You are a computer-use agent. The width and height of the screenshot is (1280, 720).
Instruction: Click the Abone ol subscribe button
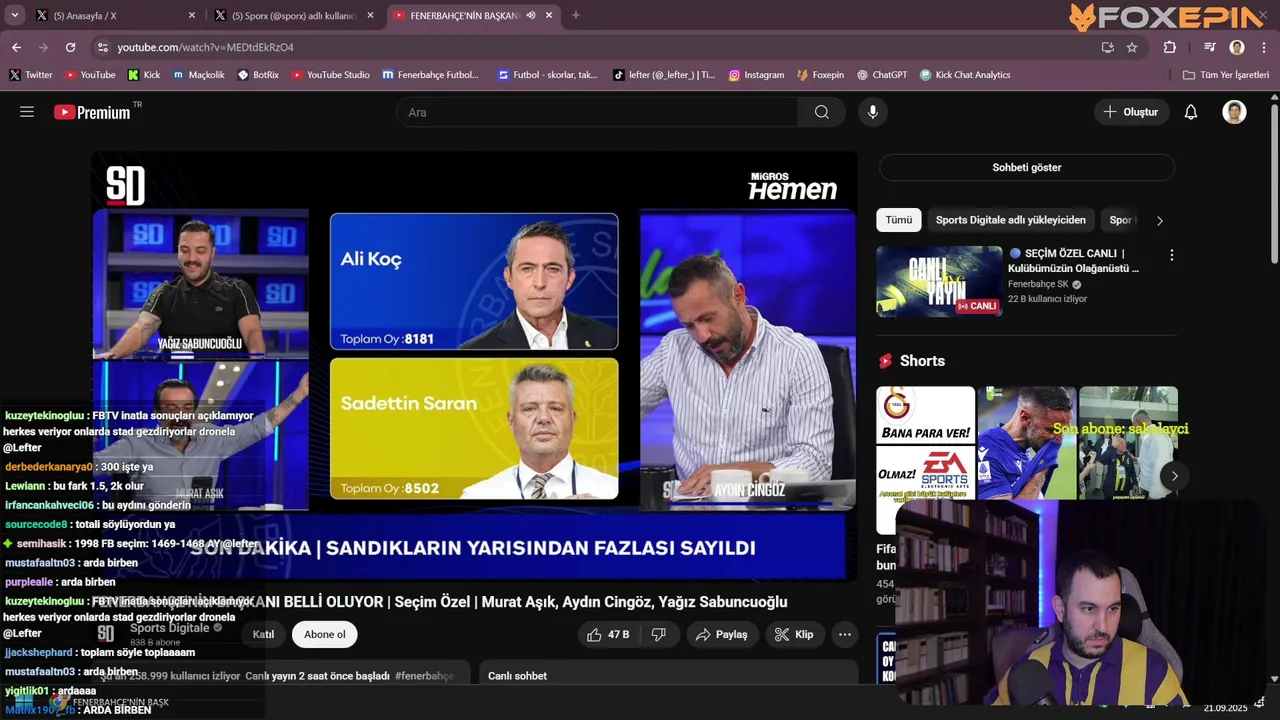point(325,634)
